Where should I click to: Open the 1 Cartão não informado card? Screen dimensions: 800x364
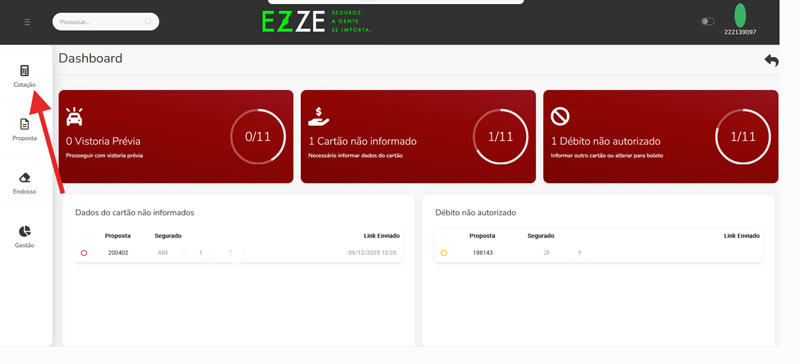[x=418, y=136]
